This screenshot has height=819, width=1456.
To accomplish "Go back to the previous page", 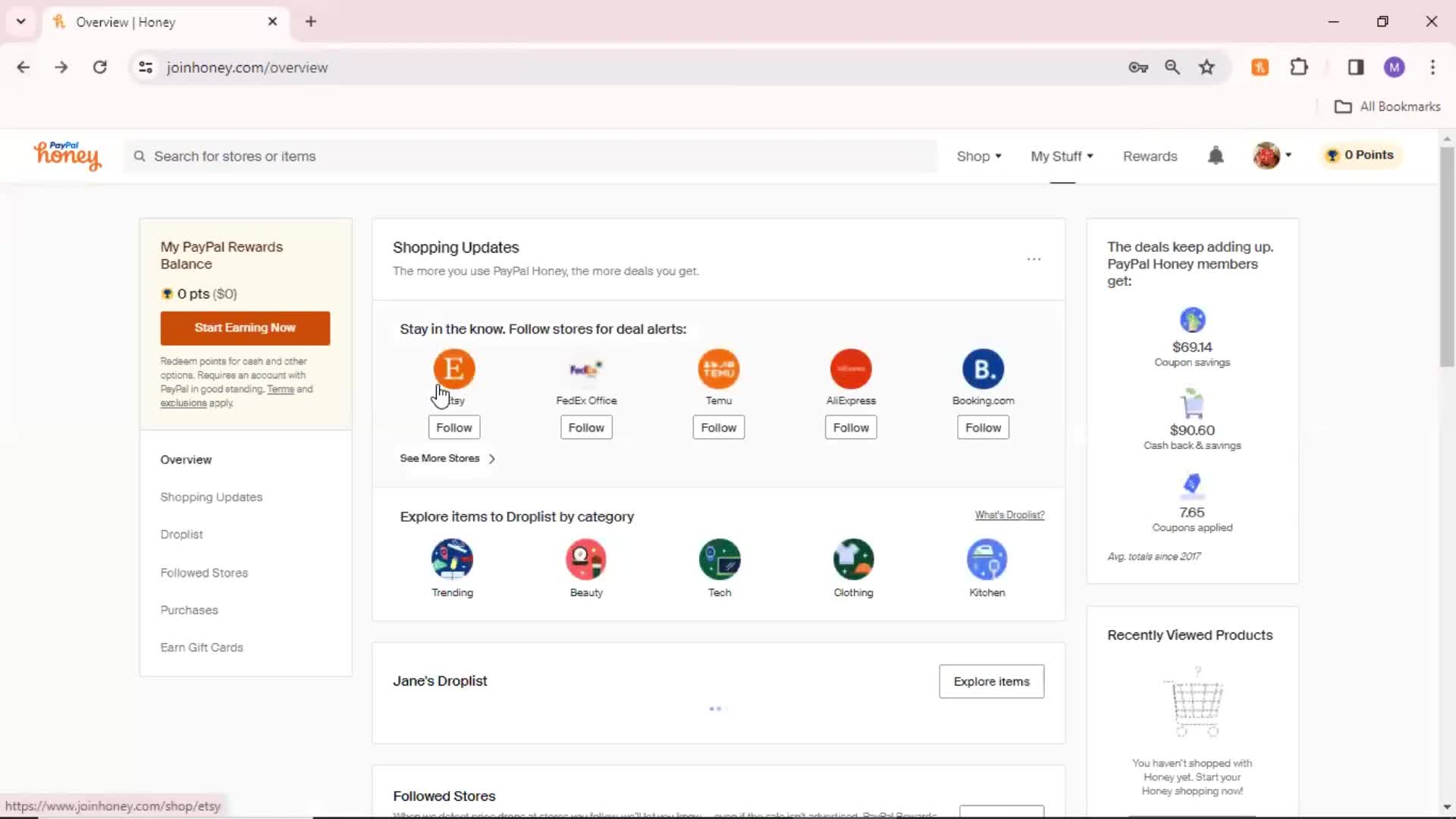I will 24,67.
